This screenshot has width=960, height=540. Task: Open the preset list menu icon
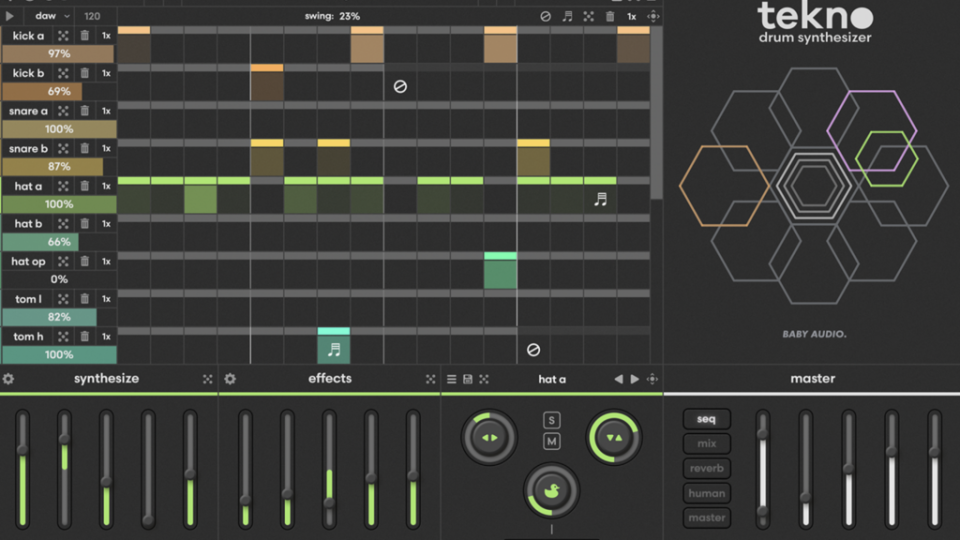coord(451,380)
